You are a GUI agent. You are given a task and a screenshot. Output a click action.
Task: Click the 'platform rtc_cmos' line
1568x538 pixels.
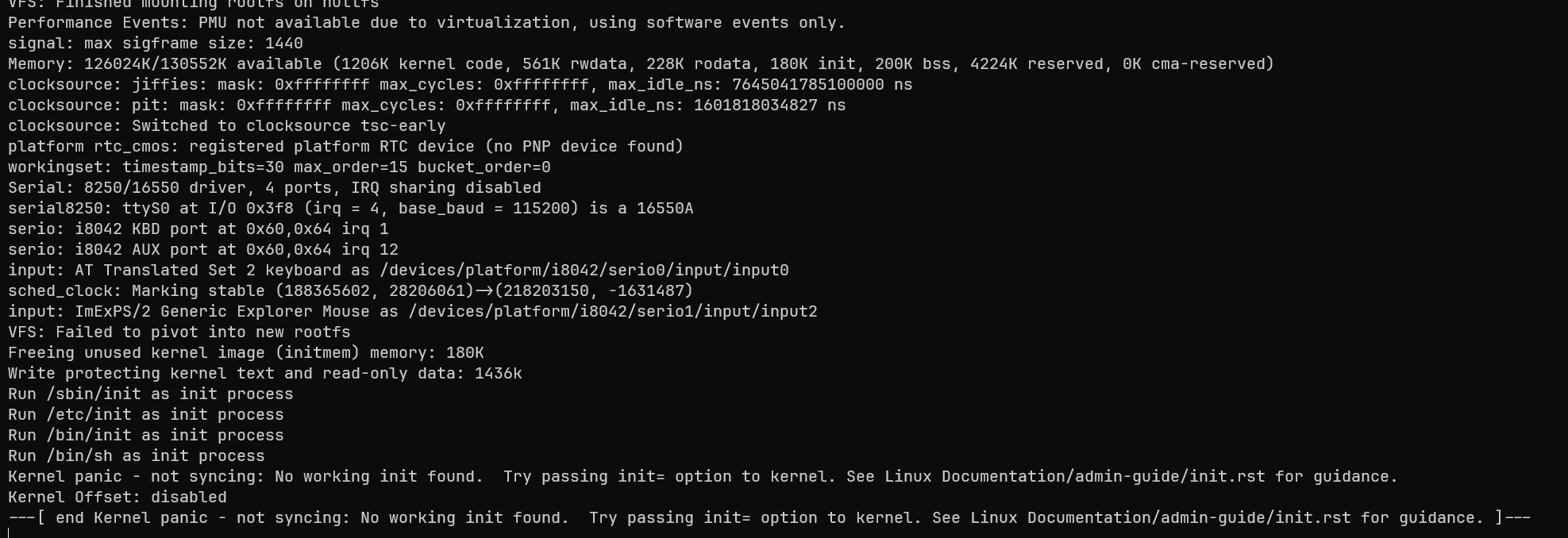pos(346,147)
